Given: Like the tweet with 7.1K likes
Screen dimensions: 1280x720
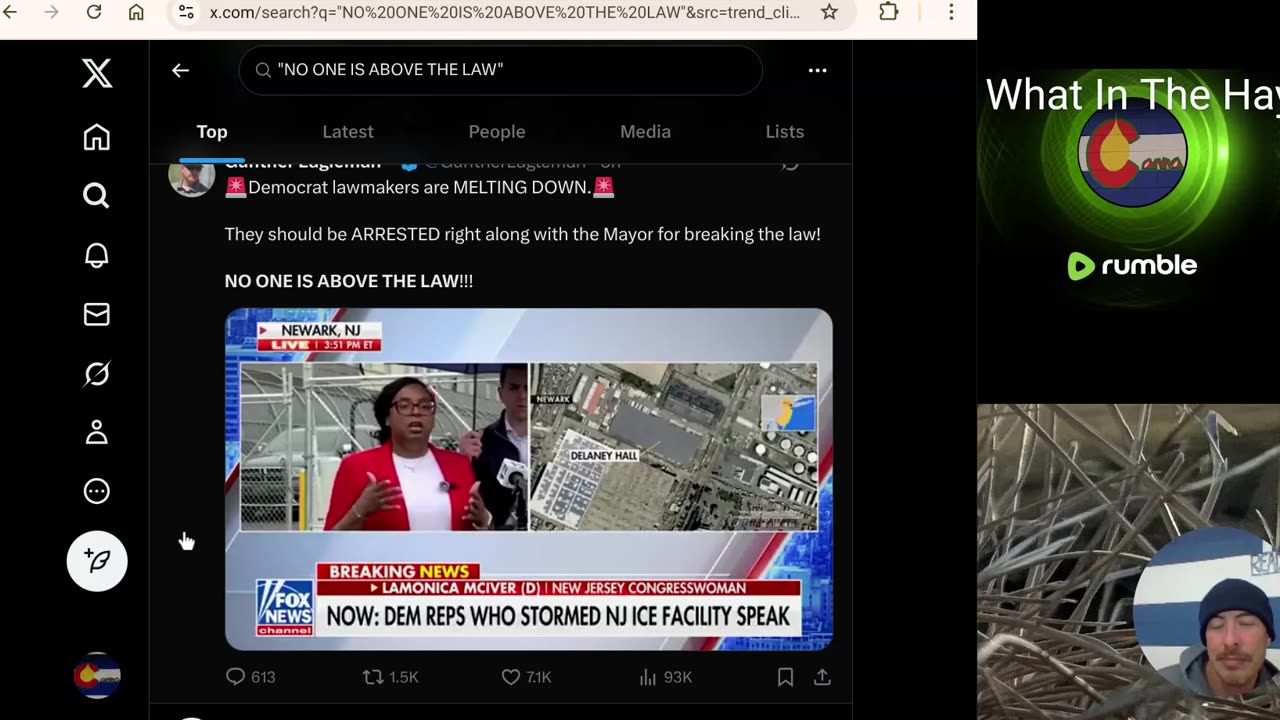Looking at the screenshot, I should [526, 677].
